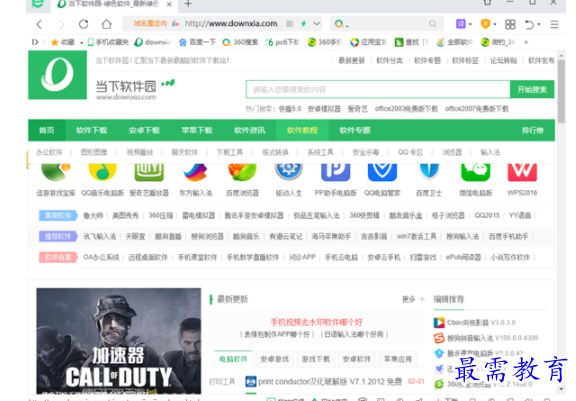Open the 360搜索 bookmark

coord(240,42)
